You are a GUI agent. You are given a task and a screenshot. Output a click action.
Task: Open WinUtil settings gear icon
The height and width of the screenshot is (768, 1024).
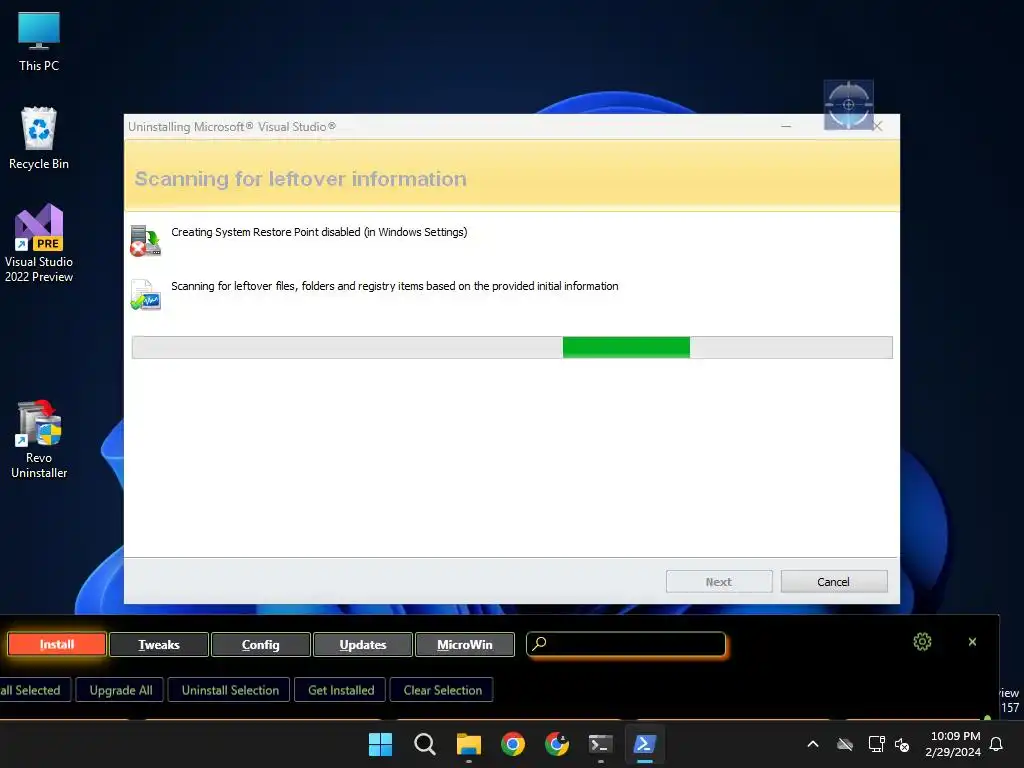922,642
